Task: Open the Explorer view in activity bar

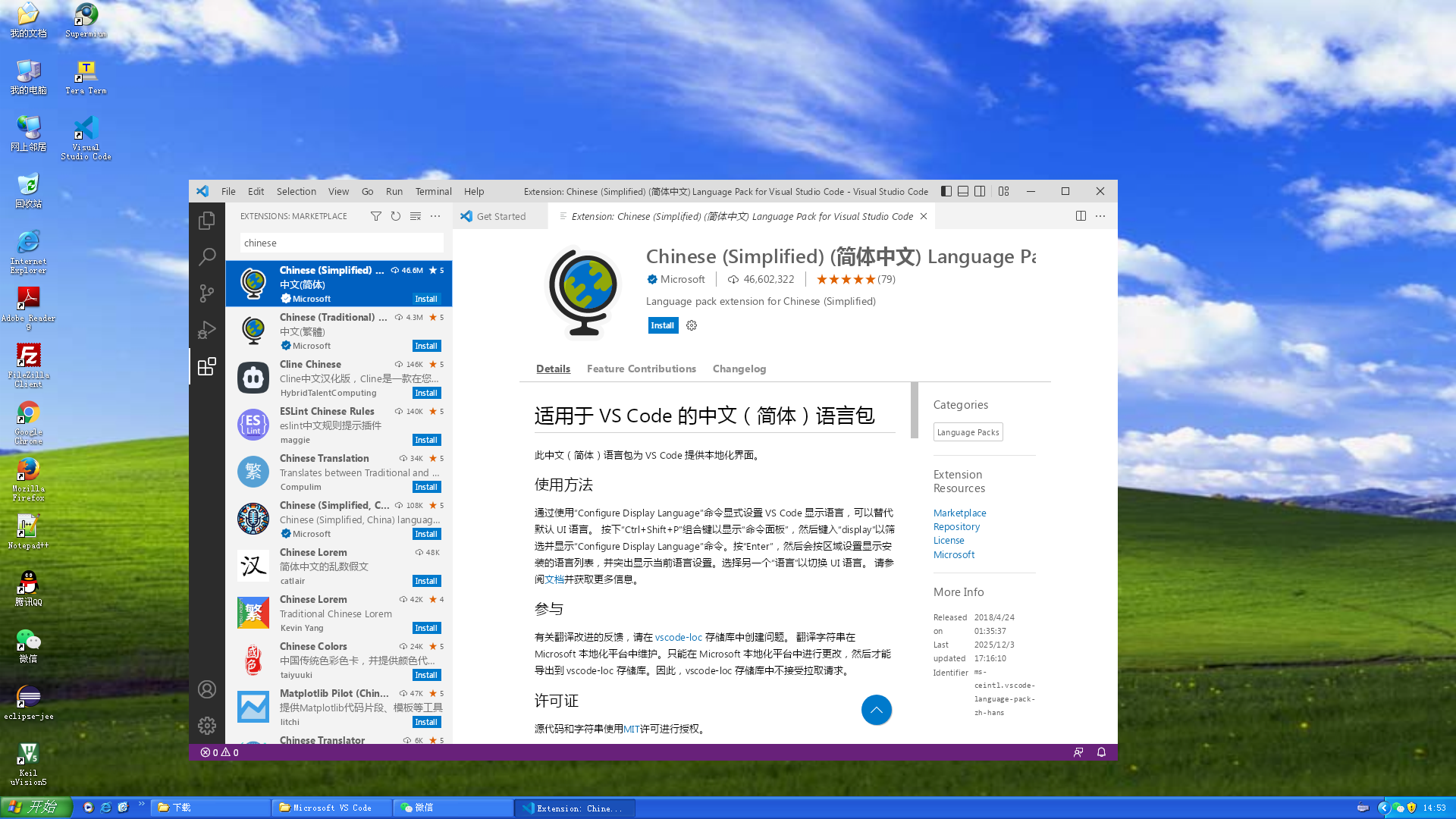Action: coord(207,221)
